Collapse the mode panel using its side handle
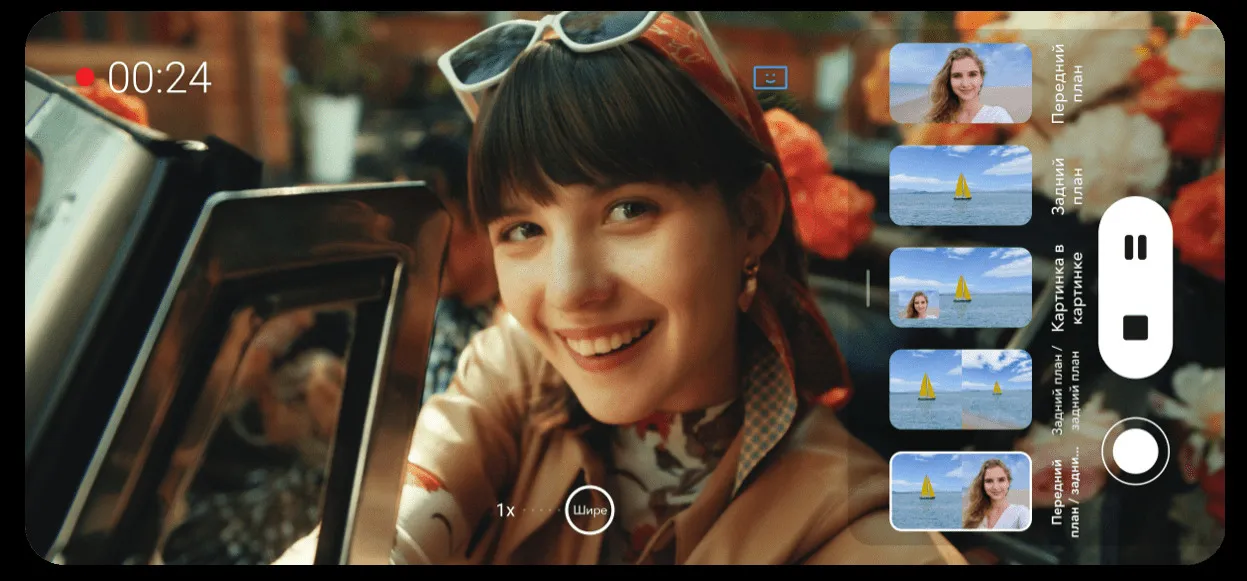This screenshot has height=581, width=1247. [868, 288]
